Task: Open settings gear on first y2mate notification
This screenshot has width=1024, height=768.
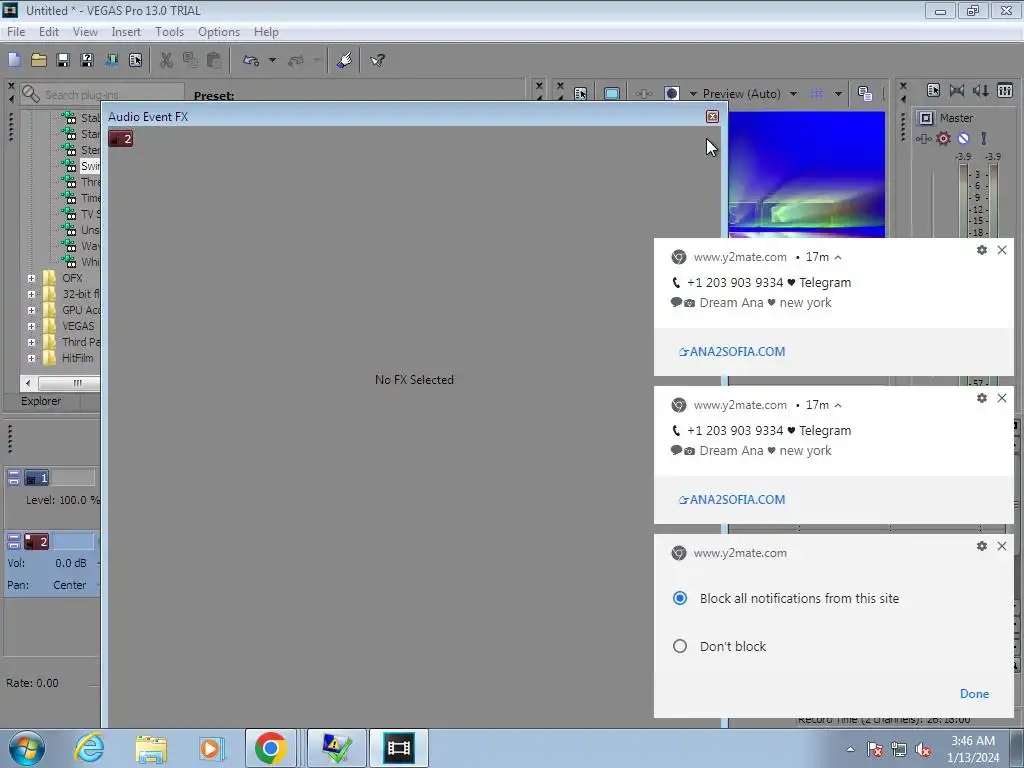Action: pyautogui.click(x=982, y=250)
